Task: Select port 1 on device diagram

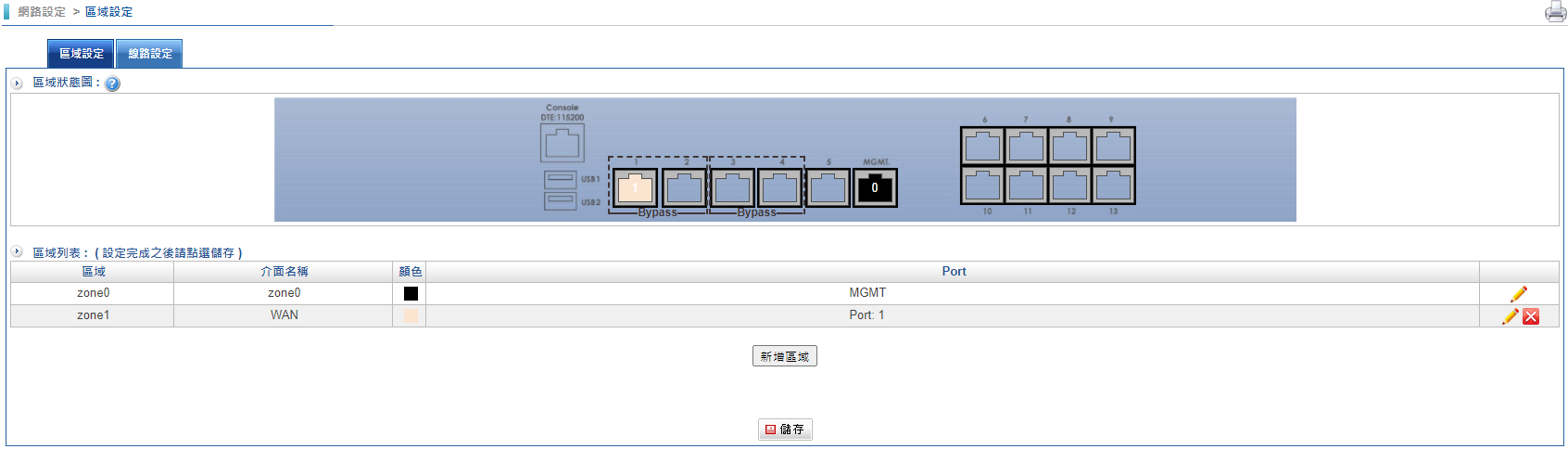Action: [x=635, y=188]
